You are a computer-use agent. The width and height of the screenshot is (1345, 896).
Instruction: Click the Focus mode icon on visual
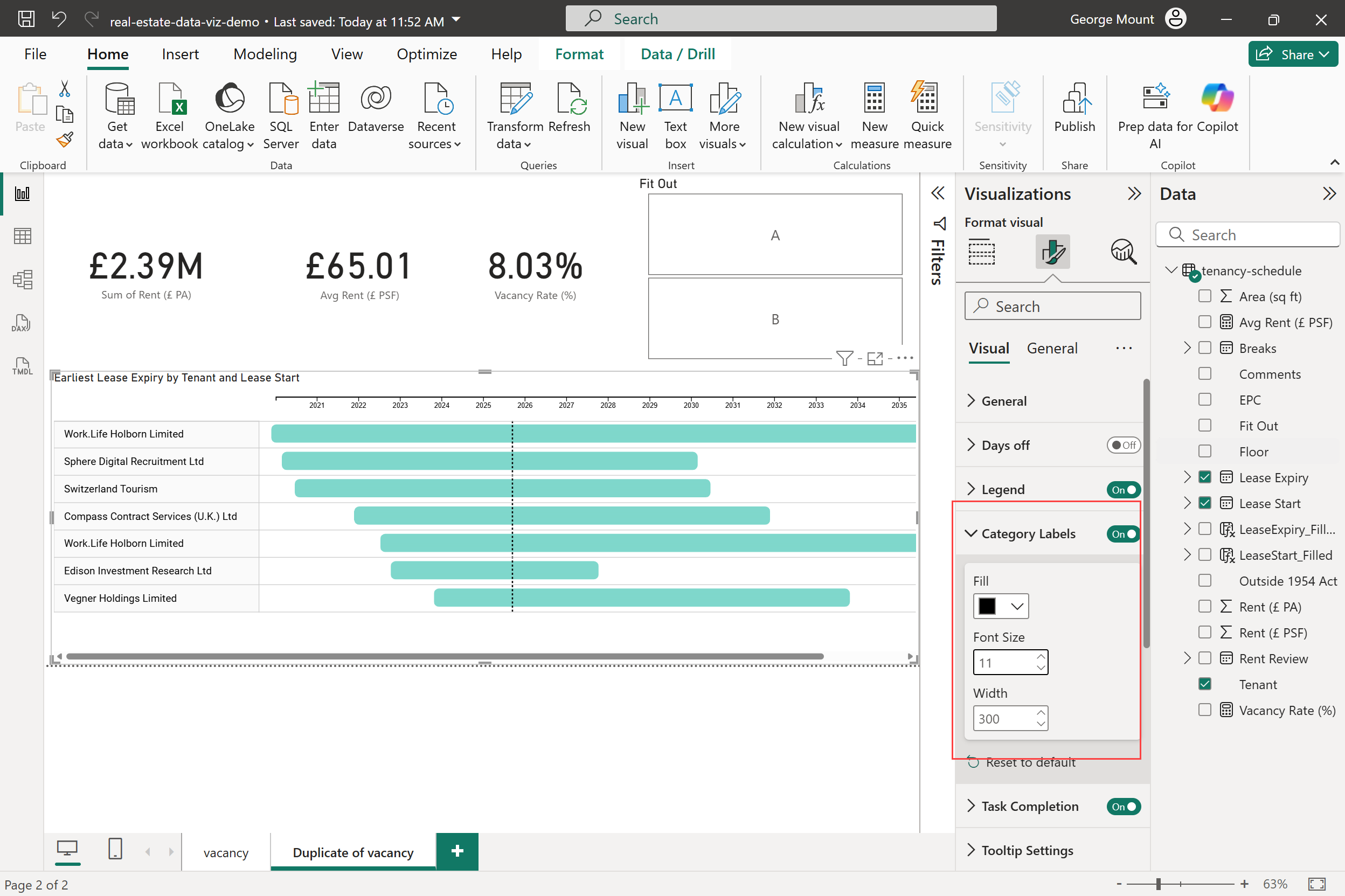point(875,358)
